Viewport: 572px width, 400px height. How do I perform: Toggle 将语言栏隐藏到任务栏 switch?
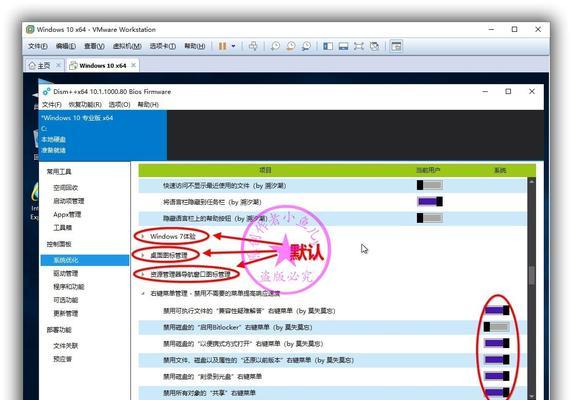pos(430,201)
